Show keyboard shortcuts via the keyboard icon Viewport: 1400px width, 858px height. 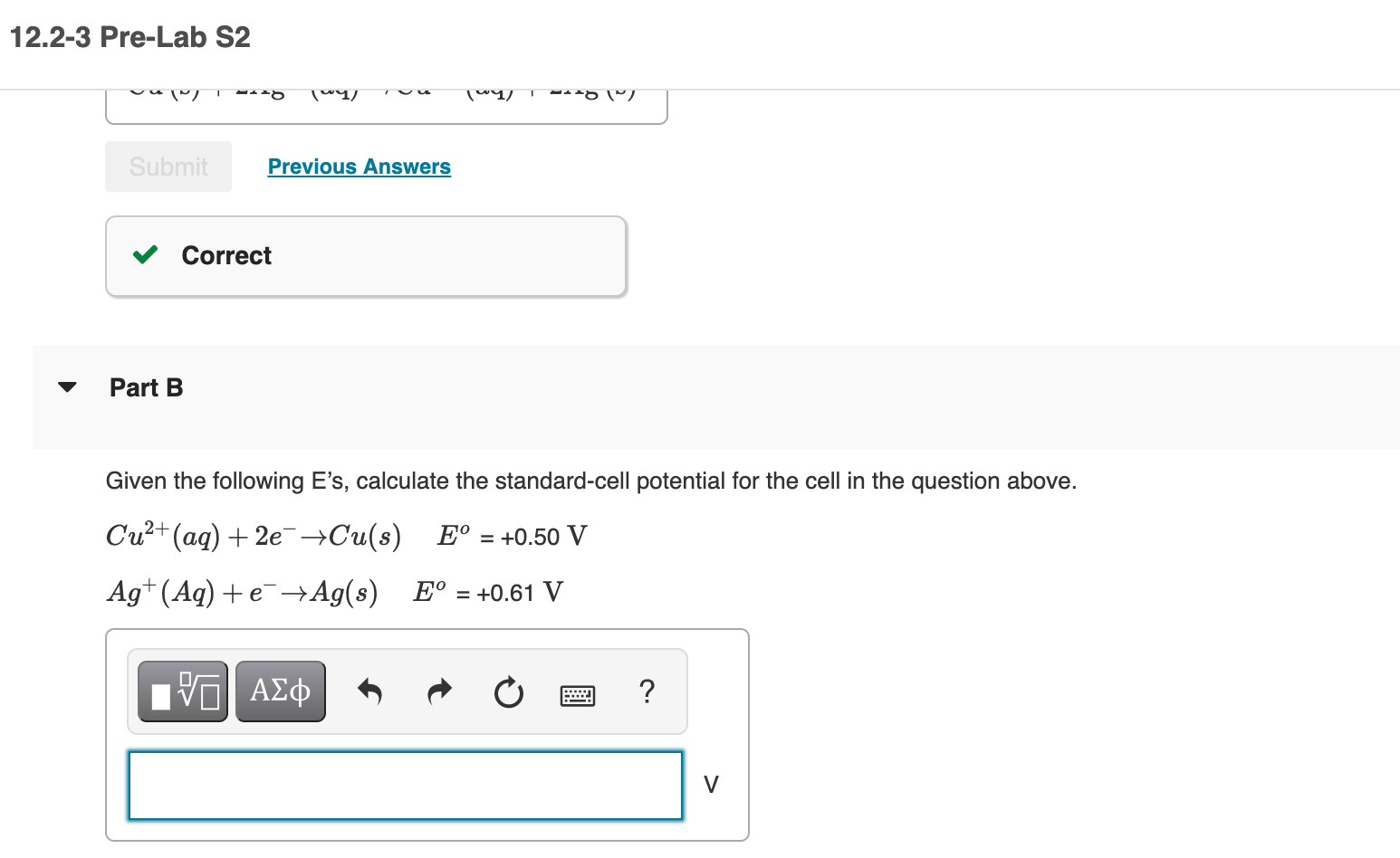tap(578, 695)
